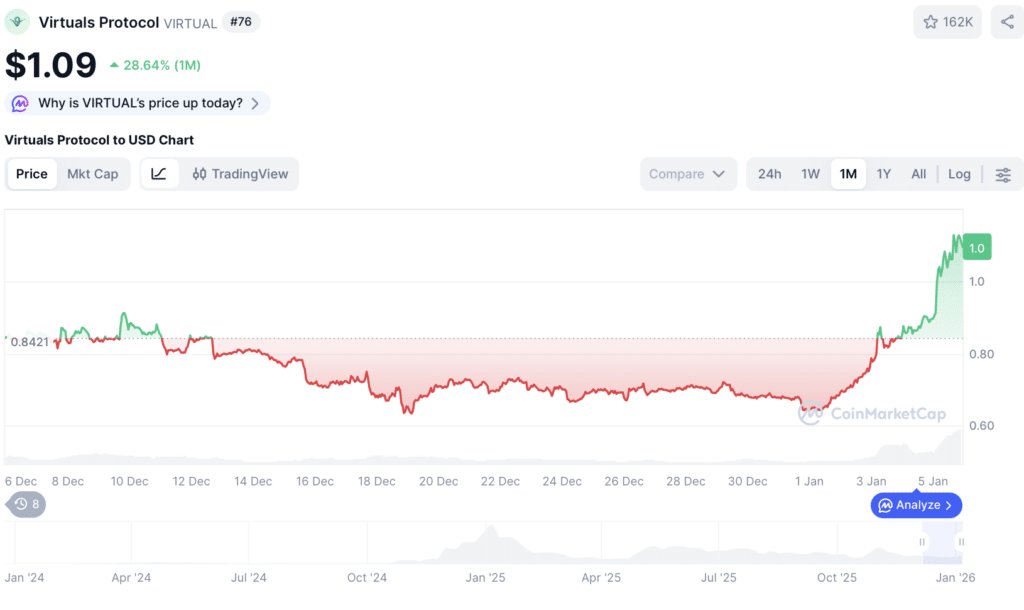This screenshot has height=610, width=1024.
Task: Click the AI icon beside price question
Action: coord(20,103)
